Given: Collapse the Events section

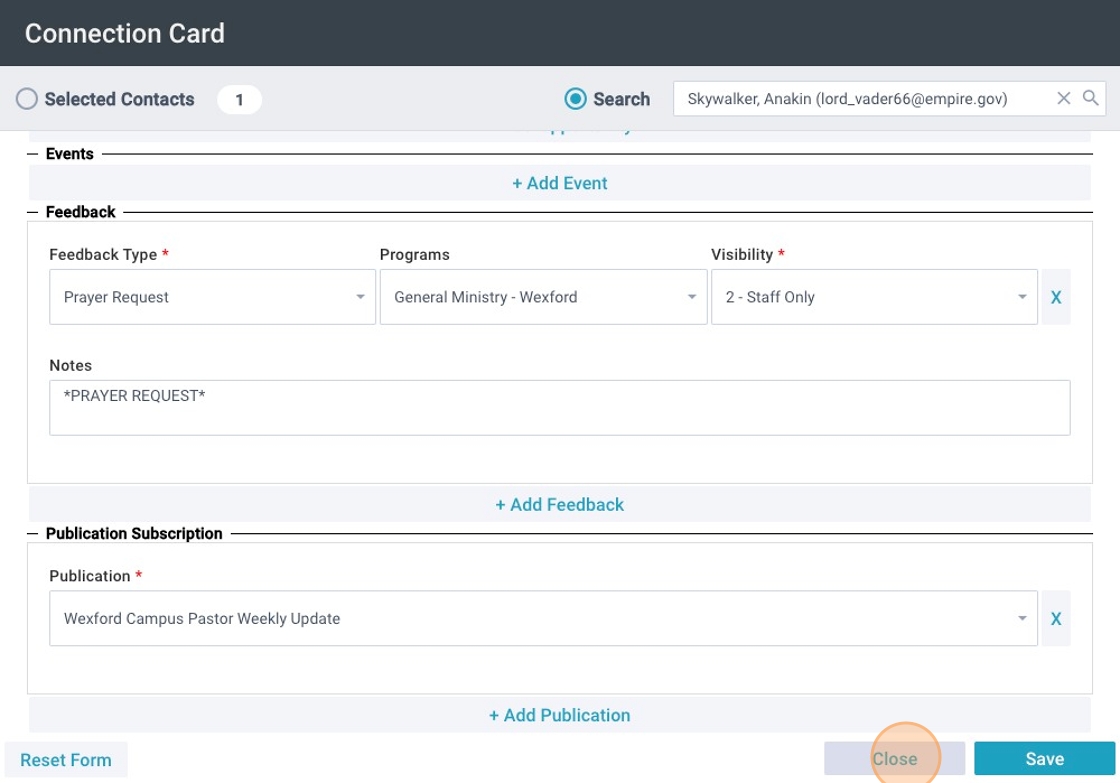Looking at the screenshot, I should (x=32, y=154).
